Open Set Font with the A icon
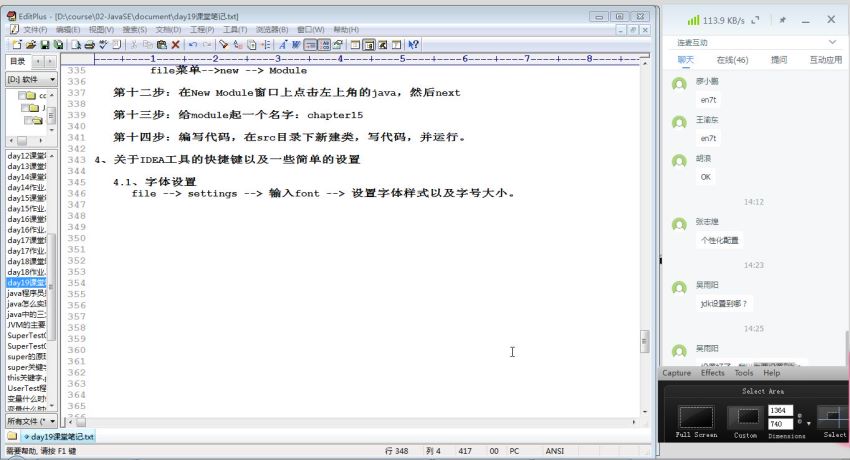Image resolution: width=850 pixels, height=460 pixels. 282,45
